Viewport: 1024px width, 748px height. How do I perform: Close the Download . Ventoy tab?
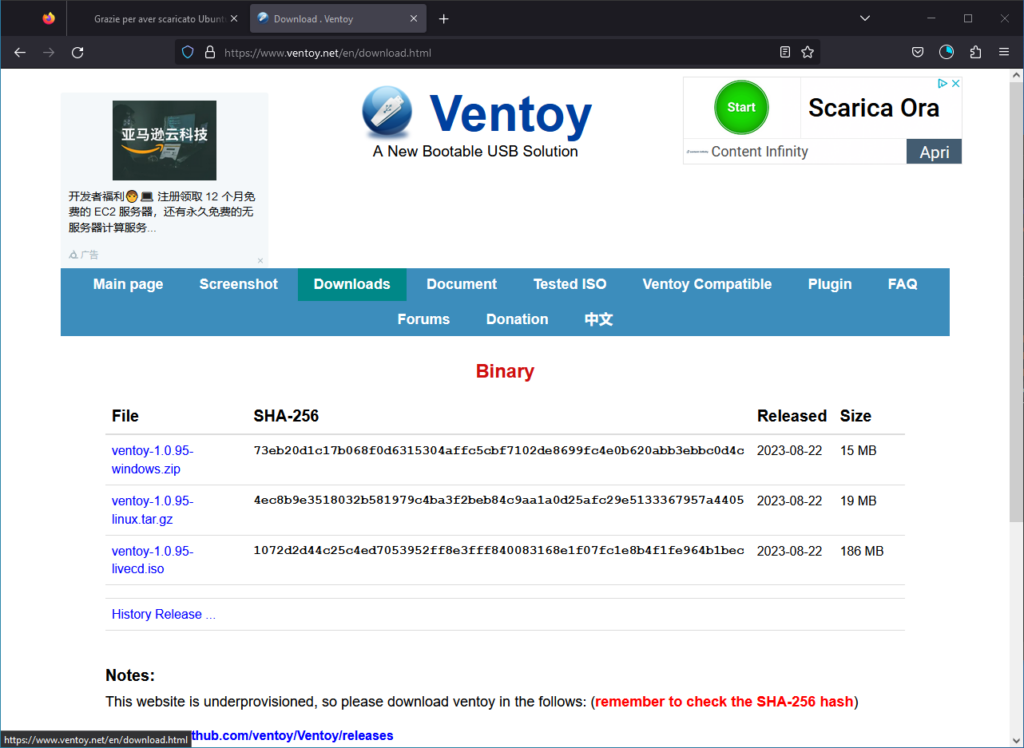[413, 19]
